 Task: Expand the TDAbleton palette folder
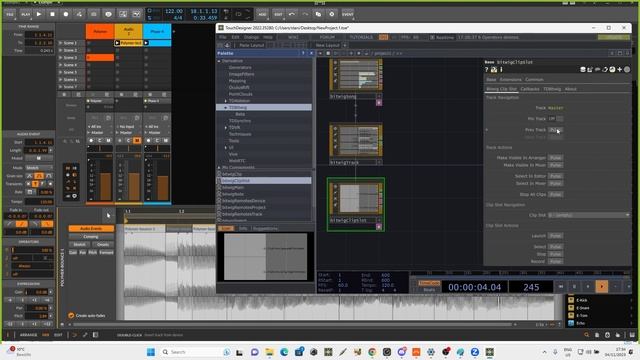(x=226, y=101)
